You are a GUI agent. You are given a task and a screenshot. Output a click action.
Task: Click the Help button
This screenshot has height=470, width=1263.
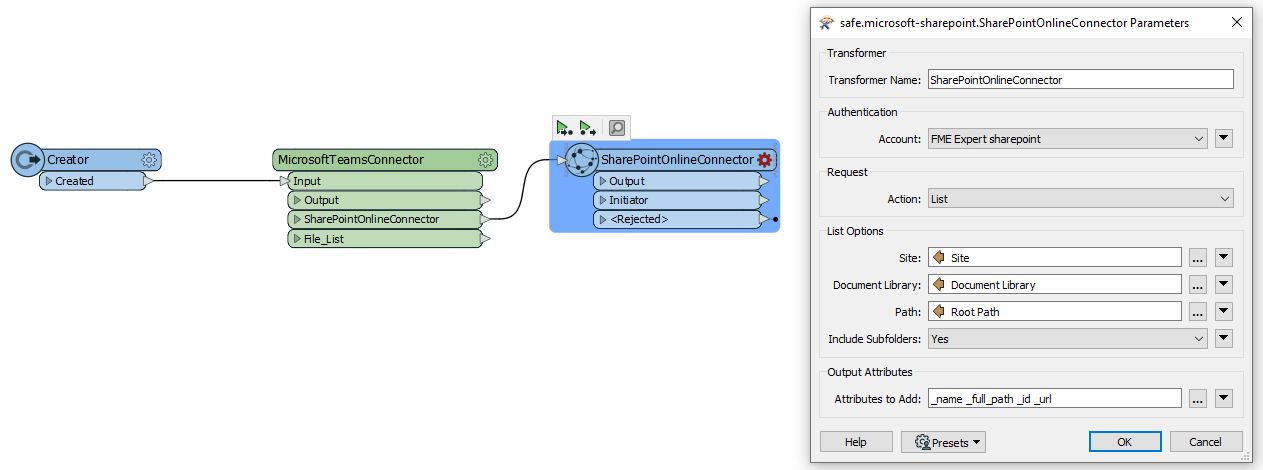856,442
